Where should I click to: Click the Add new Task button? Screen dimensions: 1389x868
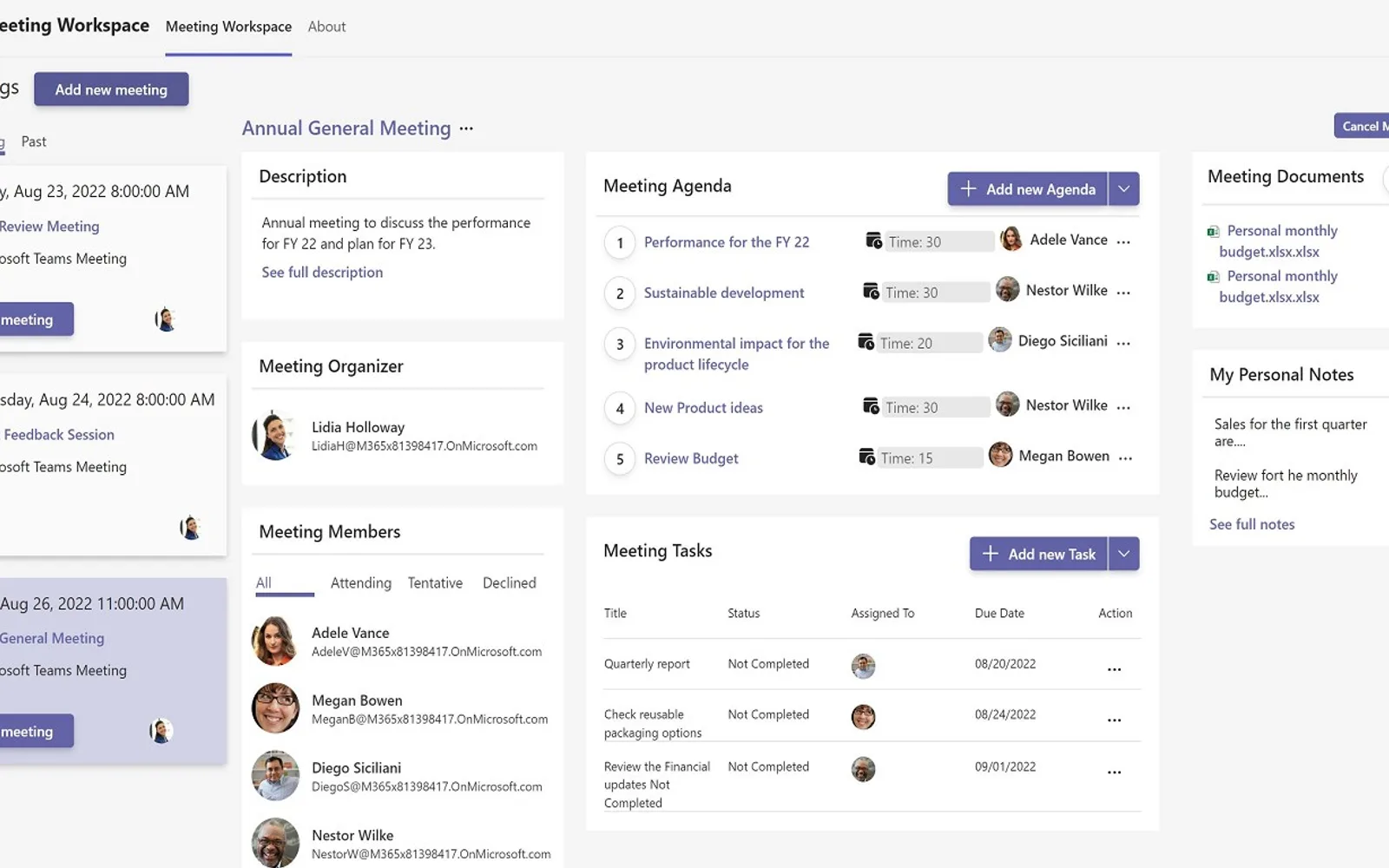tap(1039, 554)
